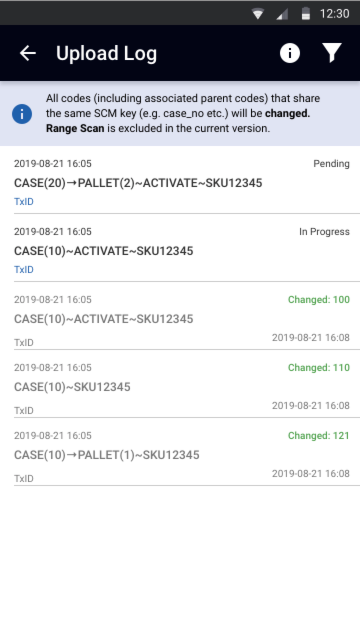Tap the battery icon in status bar
Image resolution: width=360 pixels, height=641 pixels.
coord(306,14)
